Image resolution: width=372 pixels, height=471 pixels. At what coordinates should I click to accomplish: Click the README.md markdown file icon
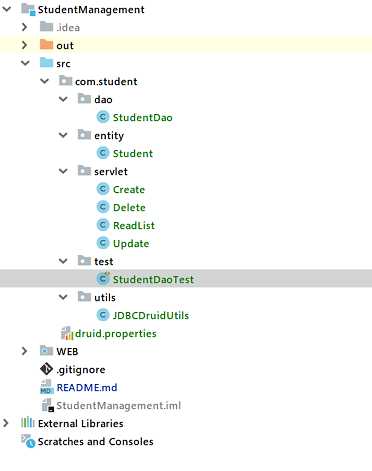tap(47, 387)
